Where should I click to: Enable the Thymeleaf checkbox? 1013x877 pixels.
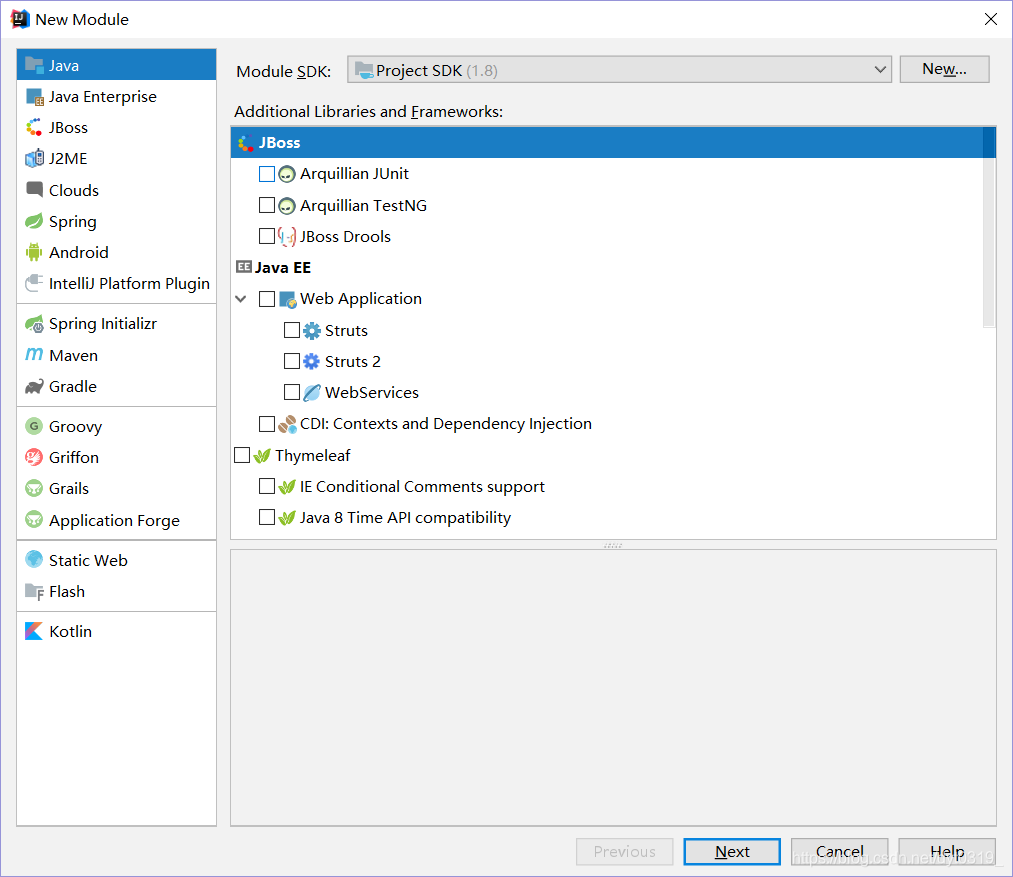[242, 455]
